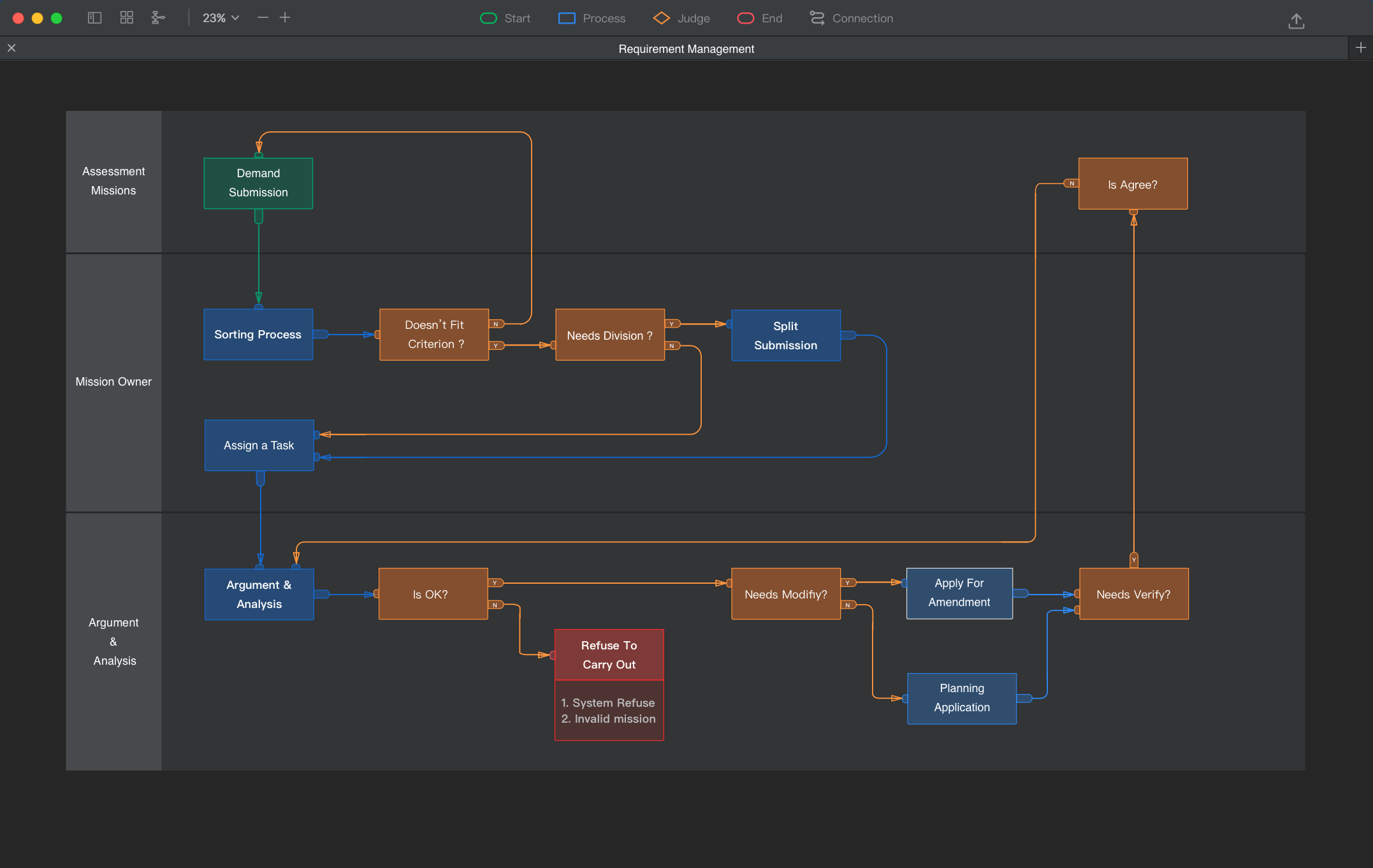This screenshot has height=868, width=1373.
Task: Click the outline tree view icon
Action: (158, 18)
